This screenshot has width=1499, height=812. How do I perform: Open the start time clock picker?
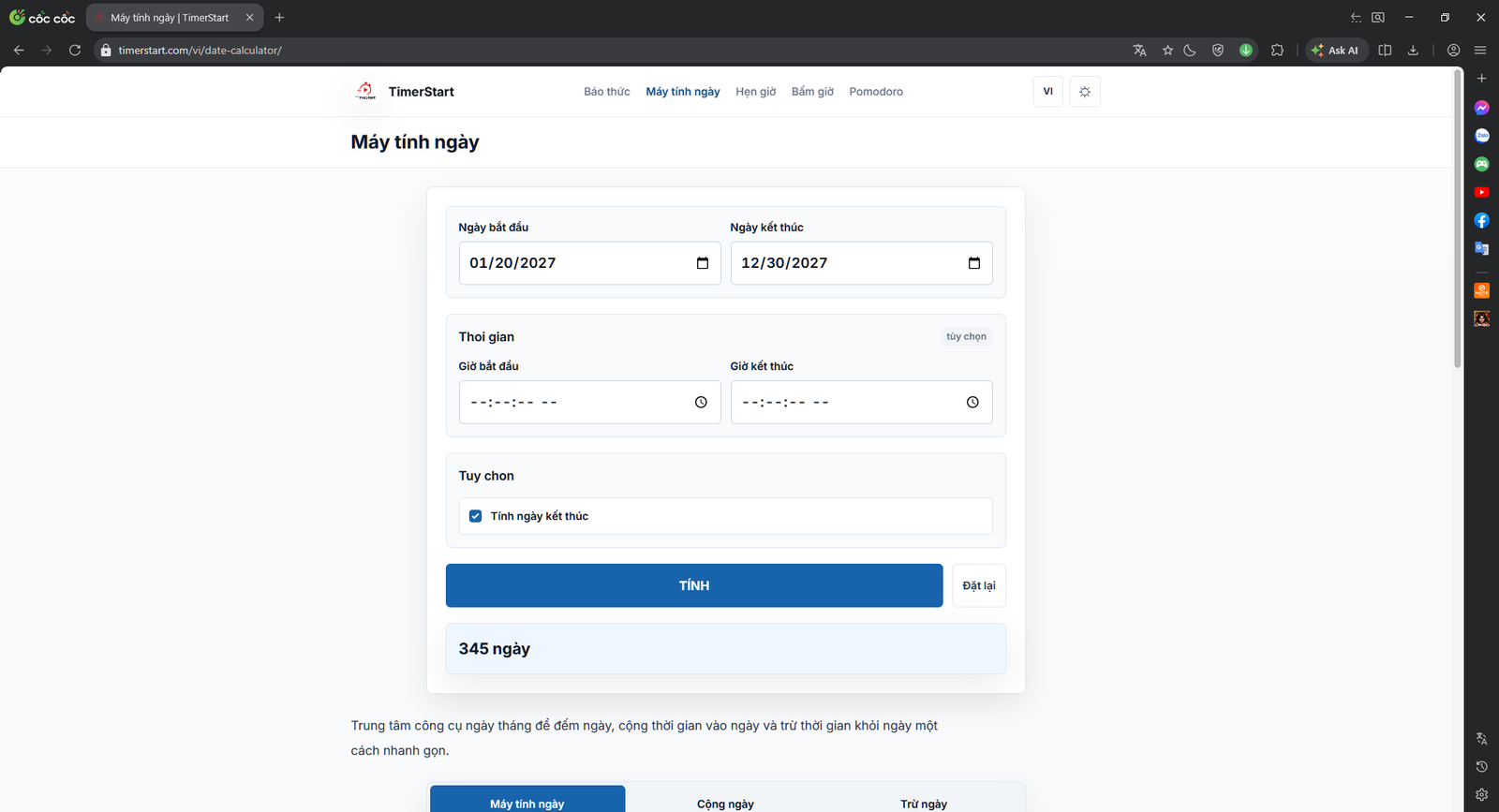point(701,402)
